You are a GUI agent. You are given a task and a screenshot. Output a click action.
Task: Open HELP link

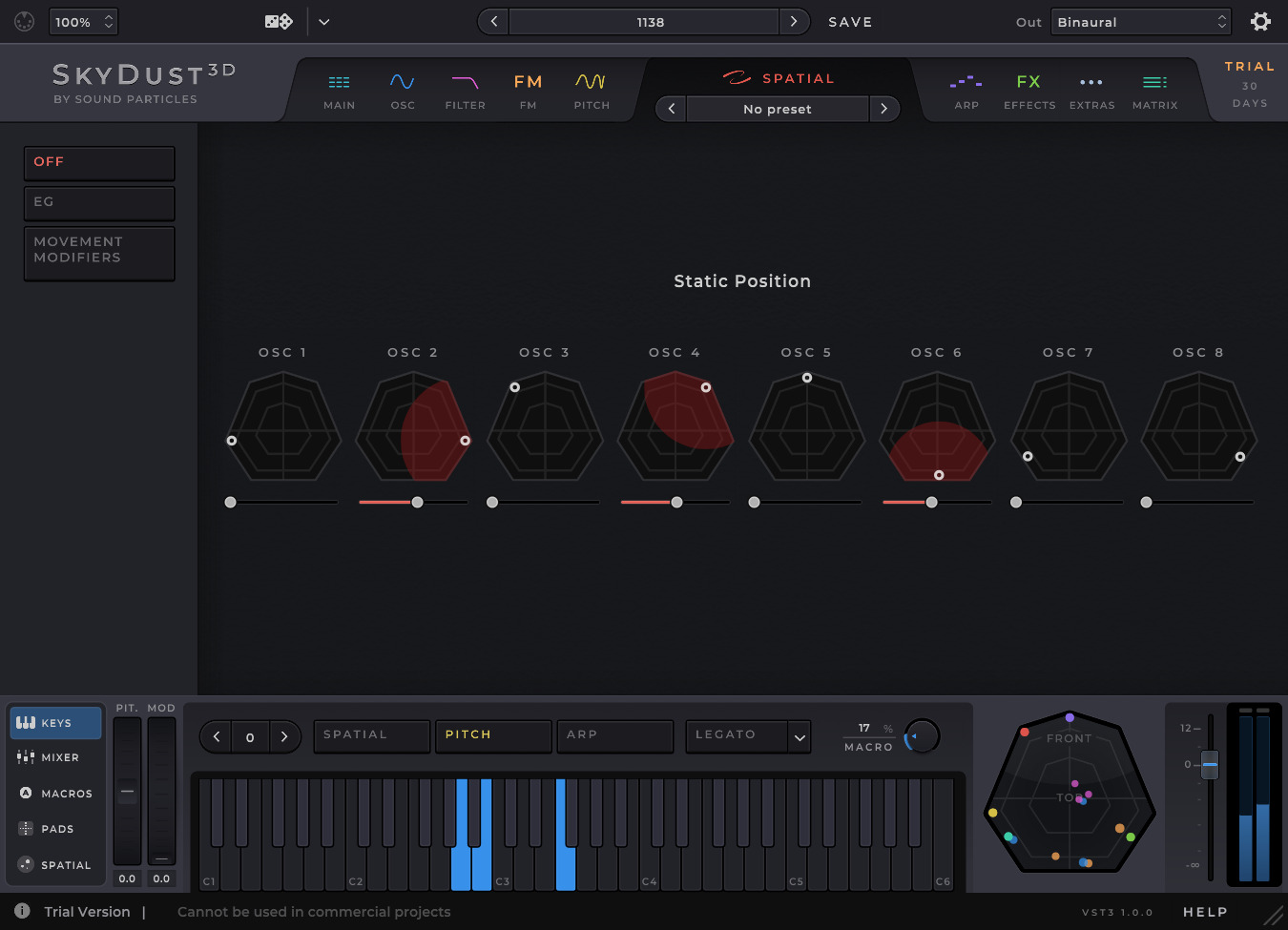pyautogui.click(x=1205, y=912)
